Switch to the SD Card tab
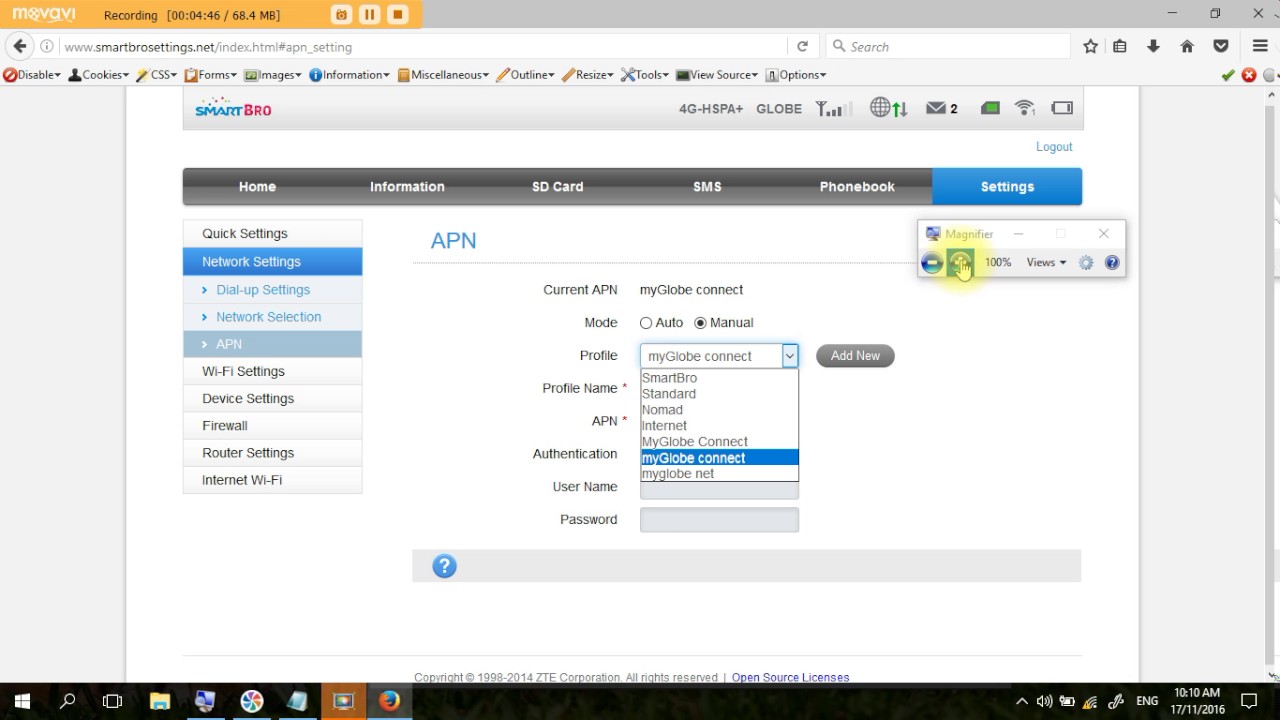Screen dimensions: 1280x720 tap(557, 187)
